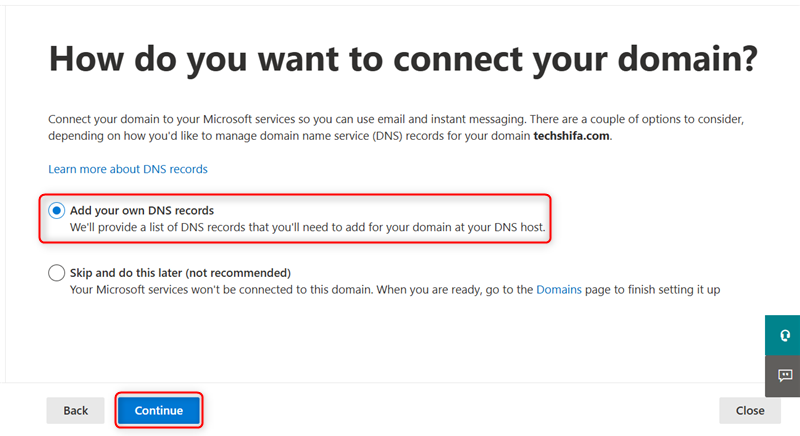Image resolution: width=800 pixels, height=436 pixels.
Task: Click the bold techshifa.com domain name
Action: pyautogui.click(x=571, y=136)
